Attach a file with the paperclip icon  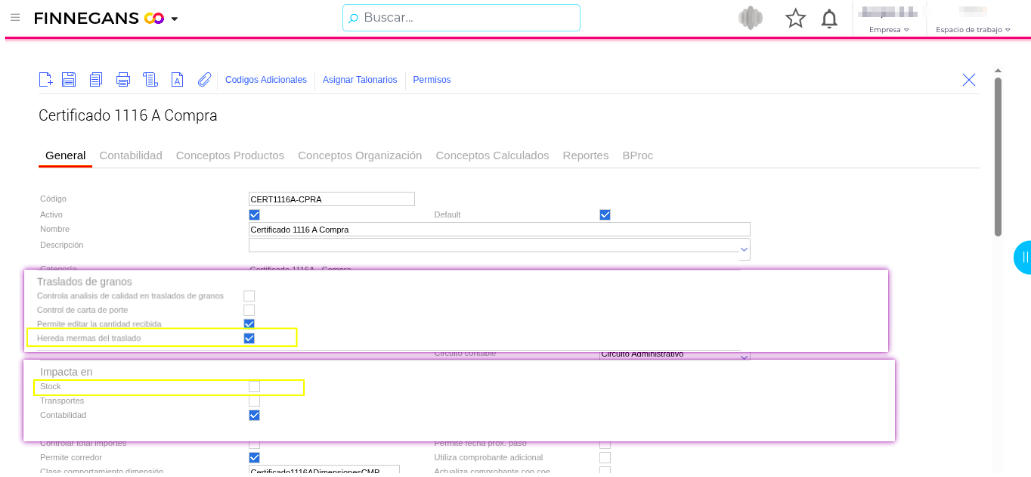click(204, 80)
